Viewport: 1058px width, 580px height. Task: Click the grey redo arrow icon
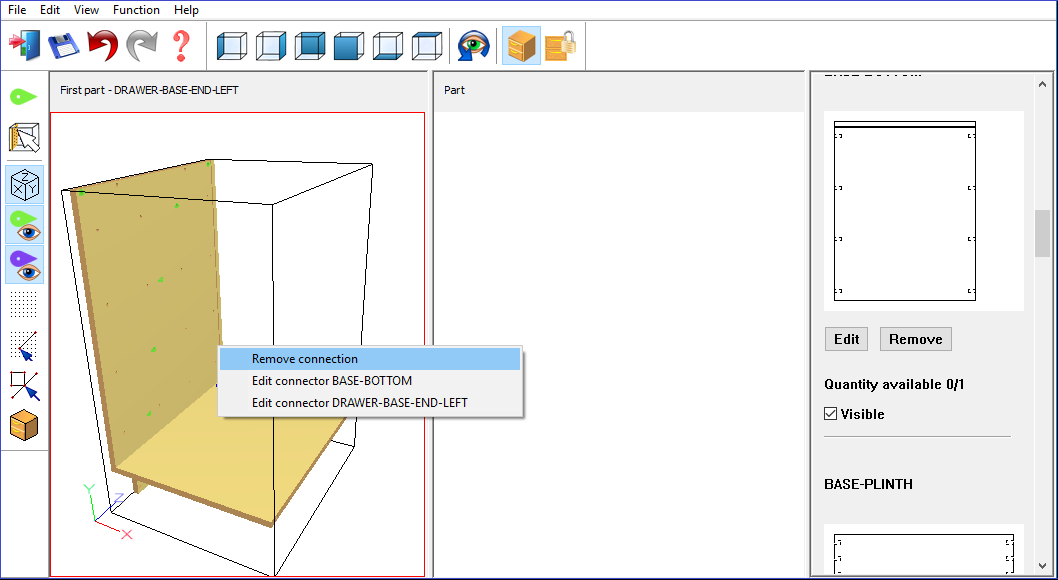142,46
